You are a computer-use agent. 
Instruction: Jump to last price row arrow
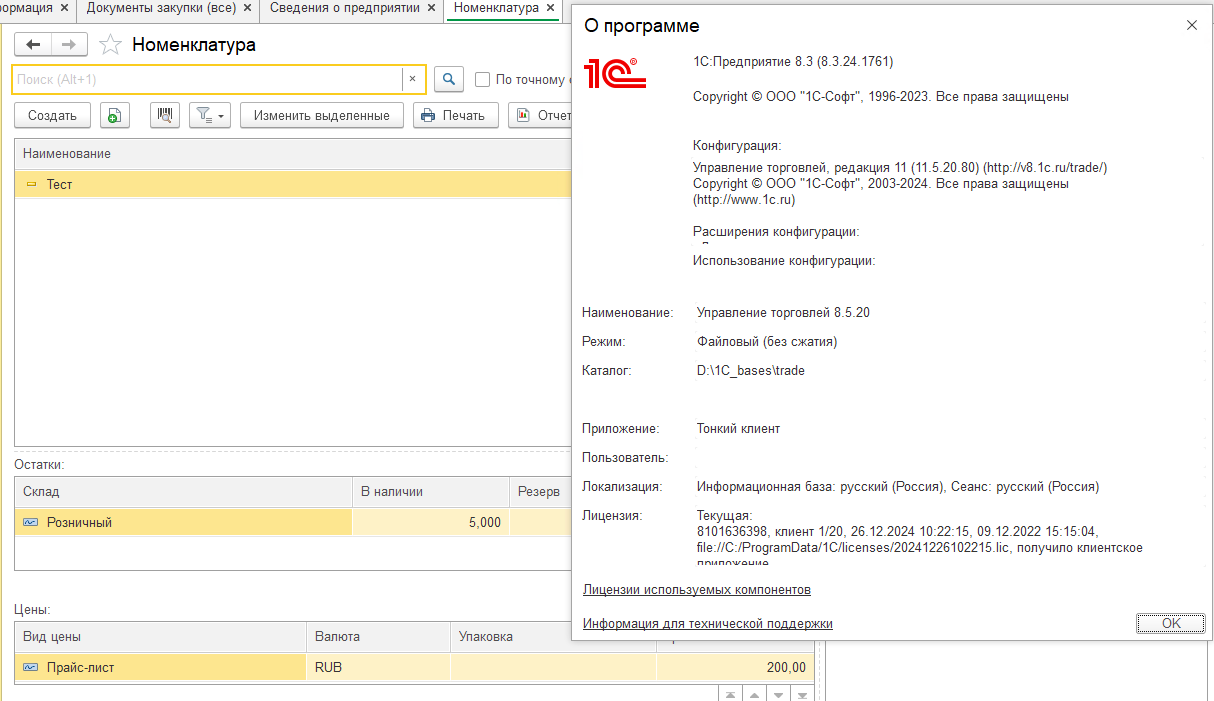pyautogui.click(x=803, y=694)
